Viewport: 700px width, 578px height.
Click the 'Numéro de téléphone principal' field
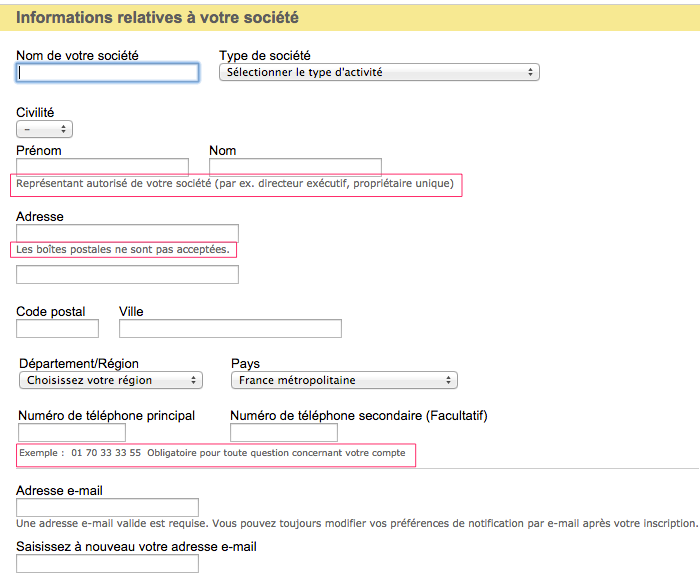coord(72,432)
